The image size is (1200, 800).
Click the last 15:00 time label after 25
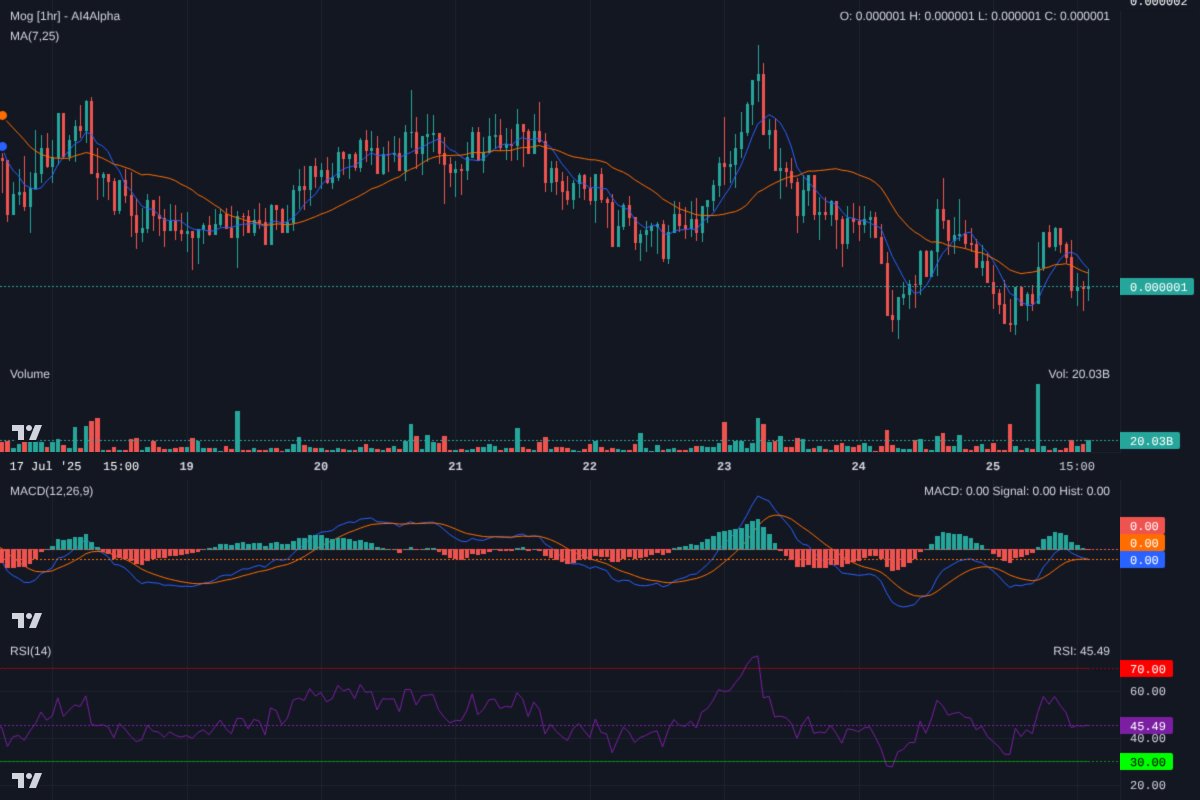(1077, 466)
